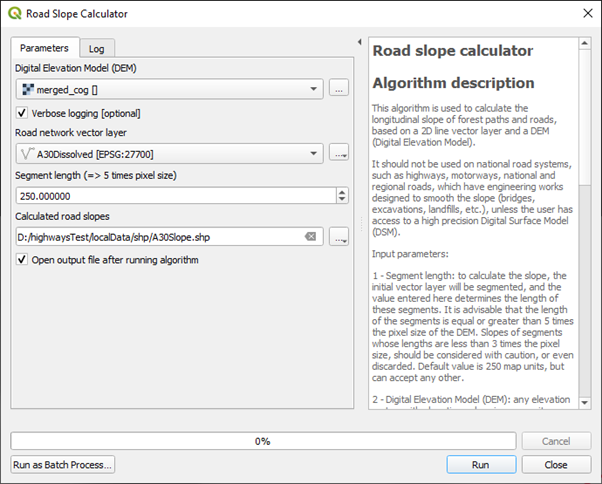Click the Segment length spinner arrows
The image size is (602, 484).
tap(343, 195)
